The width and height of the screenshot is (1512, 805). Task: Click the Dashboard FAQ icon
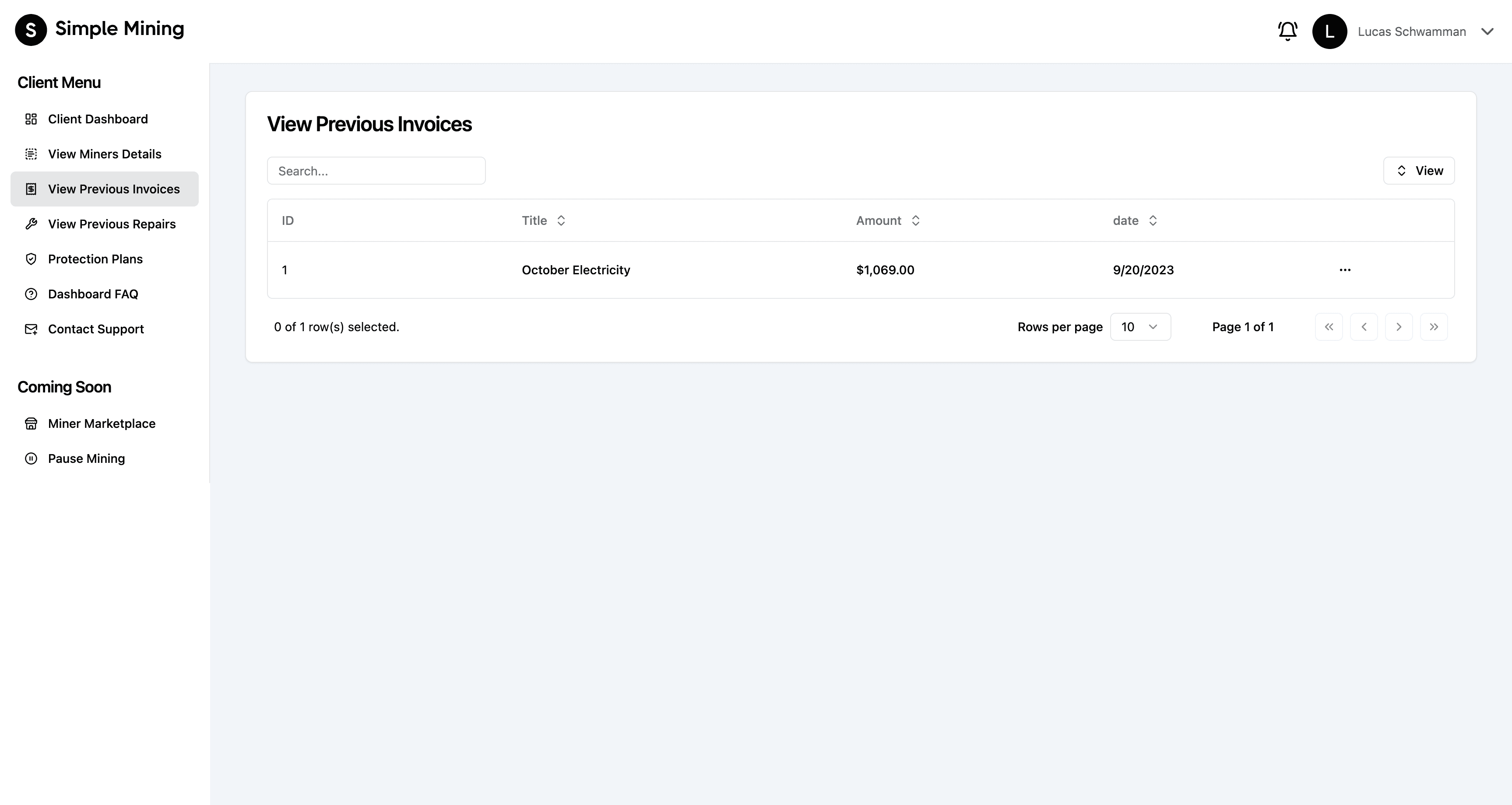[x=31, y=294]
